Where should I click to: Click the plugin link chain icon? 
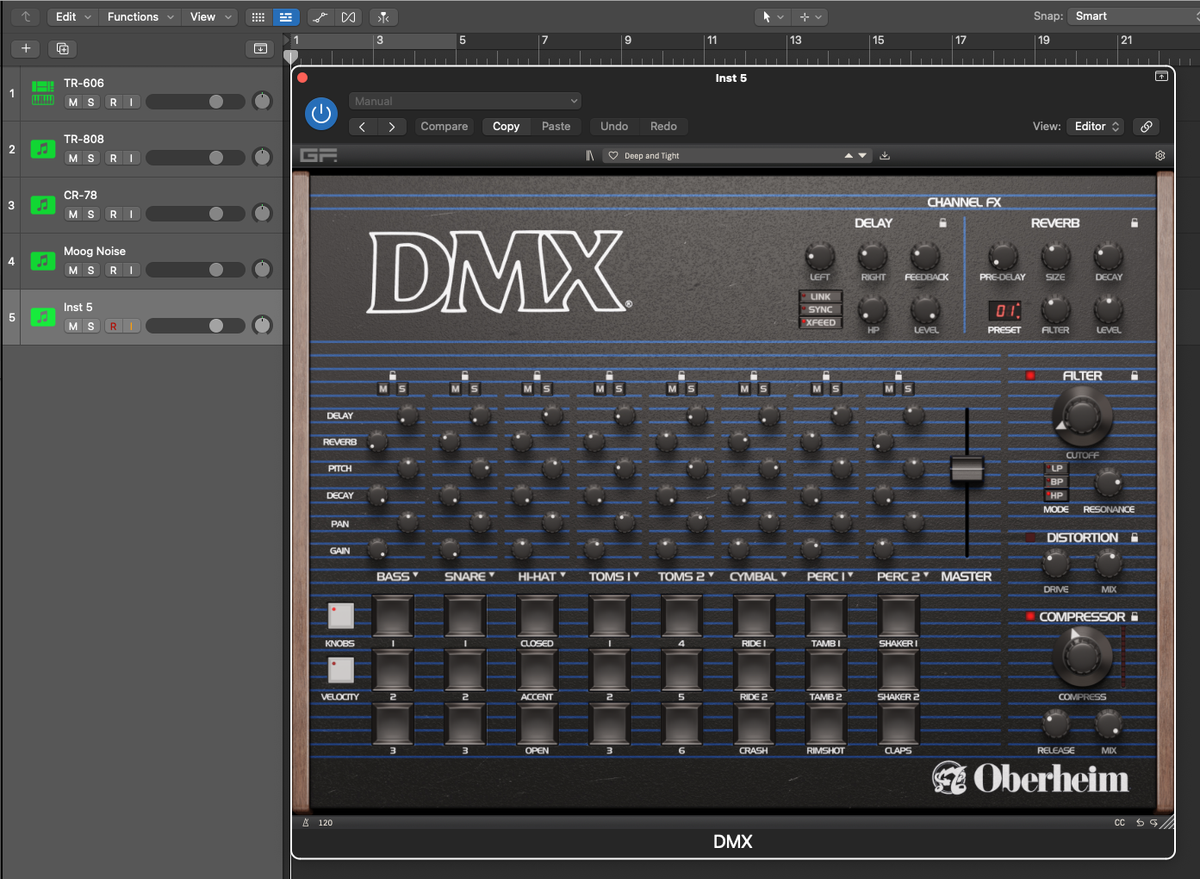(x=1146, y=127)
